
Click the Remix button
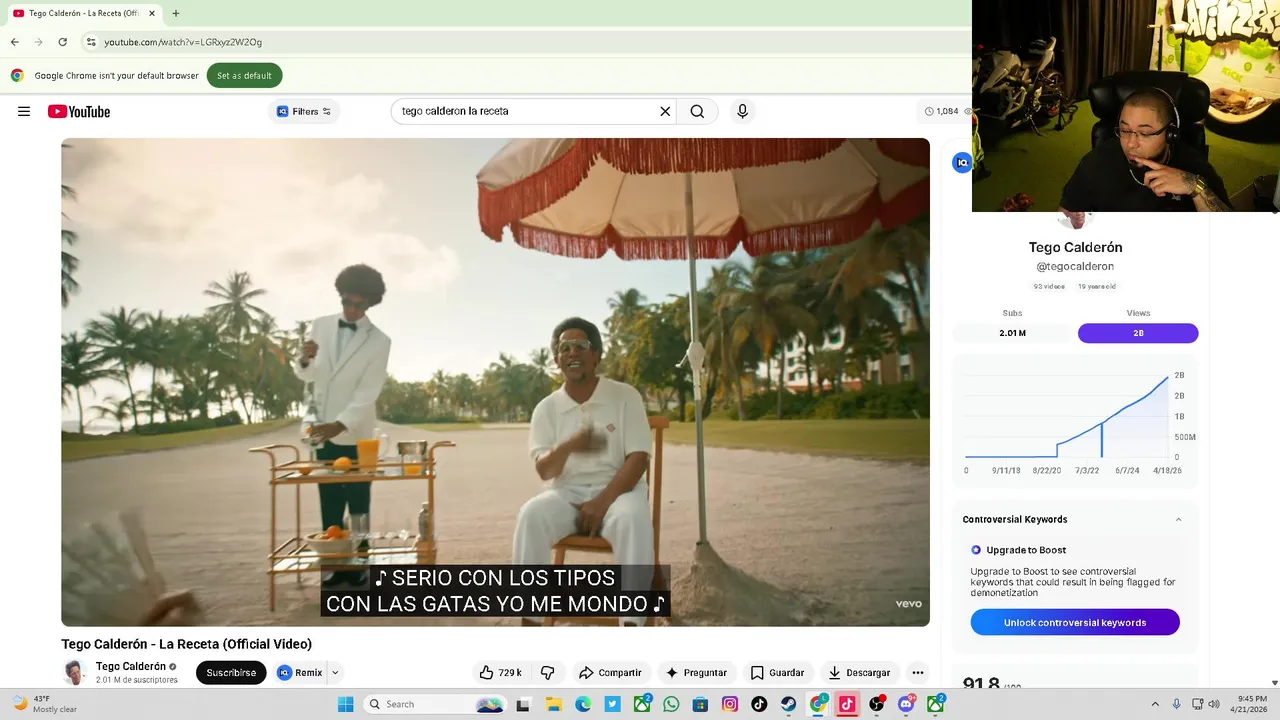(x=299, y=673)
